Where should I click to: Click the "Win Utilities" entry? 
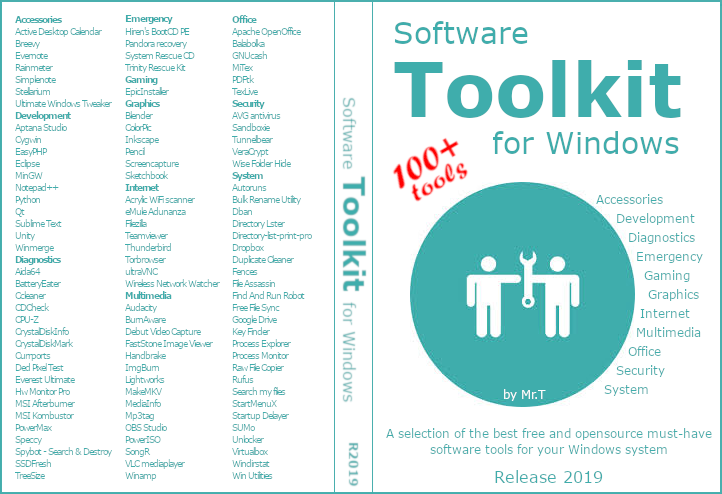[x=252, y=476]
